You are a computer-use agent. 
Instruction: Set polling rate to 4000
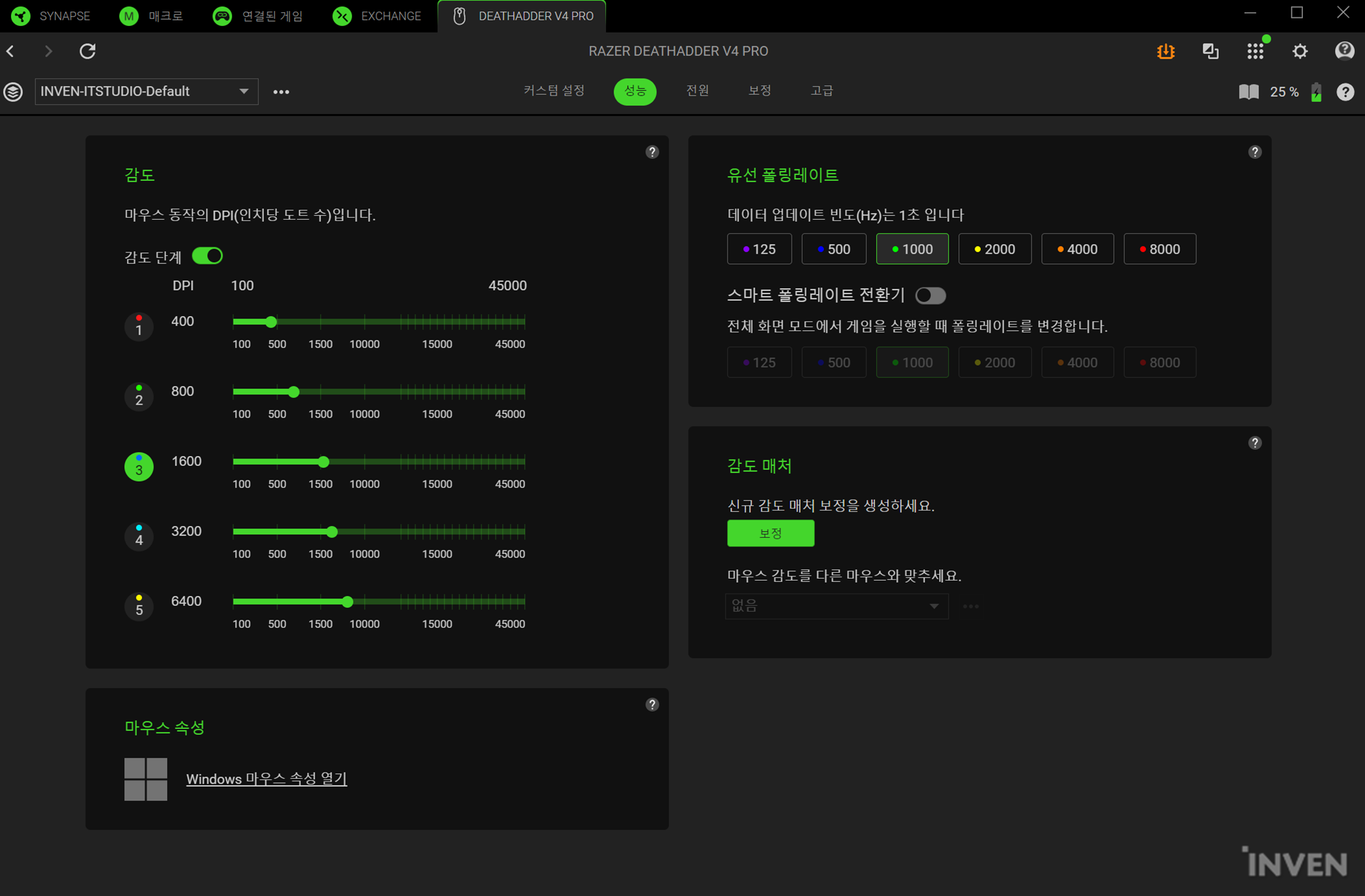tap(1078, 249)
